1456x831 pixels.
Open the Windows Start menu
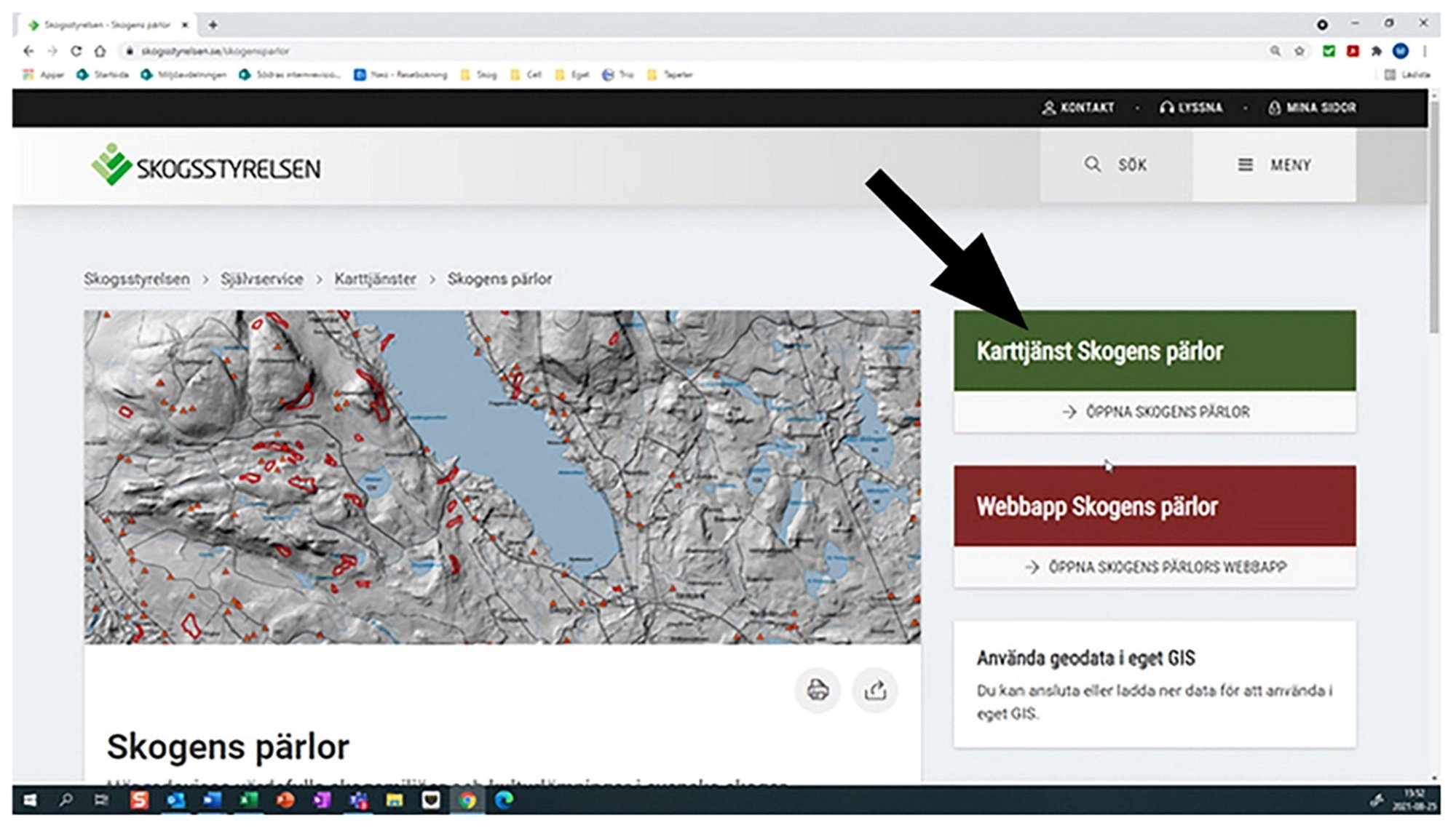pos(30,800)
